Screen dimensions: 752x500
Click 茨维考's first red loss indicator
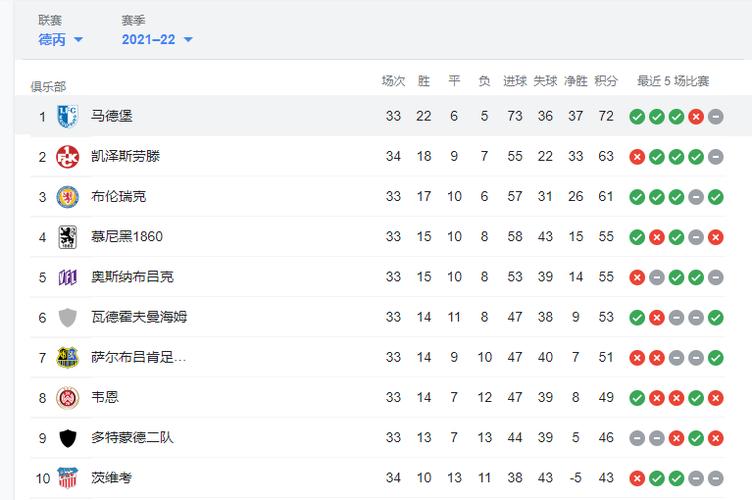(637, 478)
